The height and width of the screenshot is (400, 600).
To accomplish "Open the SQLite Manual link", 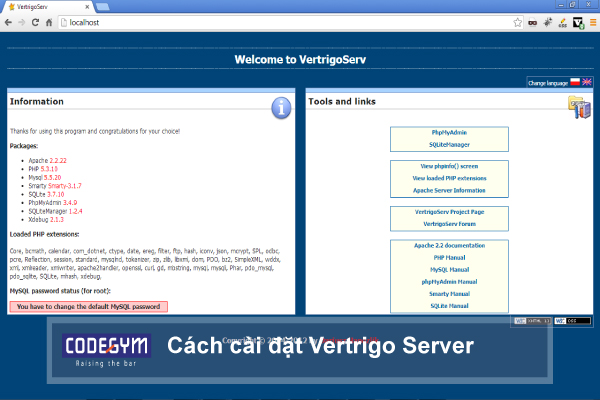I will (x=449, y=306).
